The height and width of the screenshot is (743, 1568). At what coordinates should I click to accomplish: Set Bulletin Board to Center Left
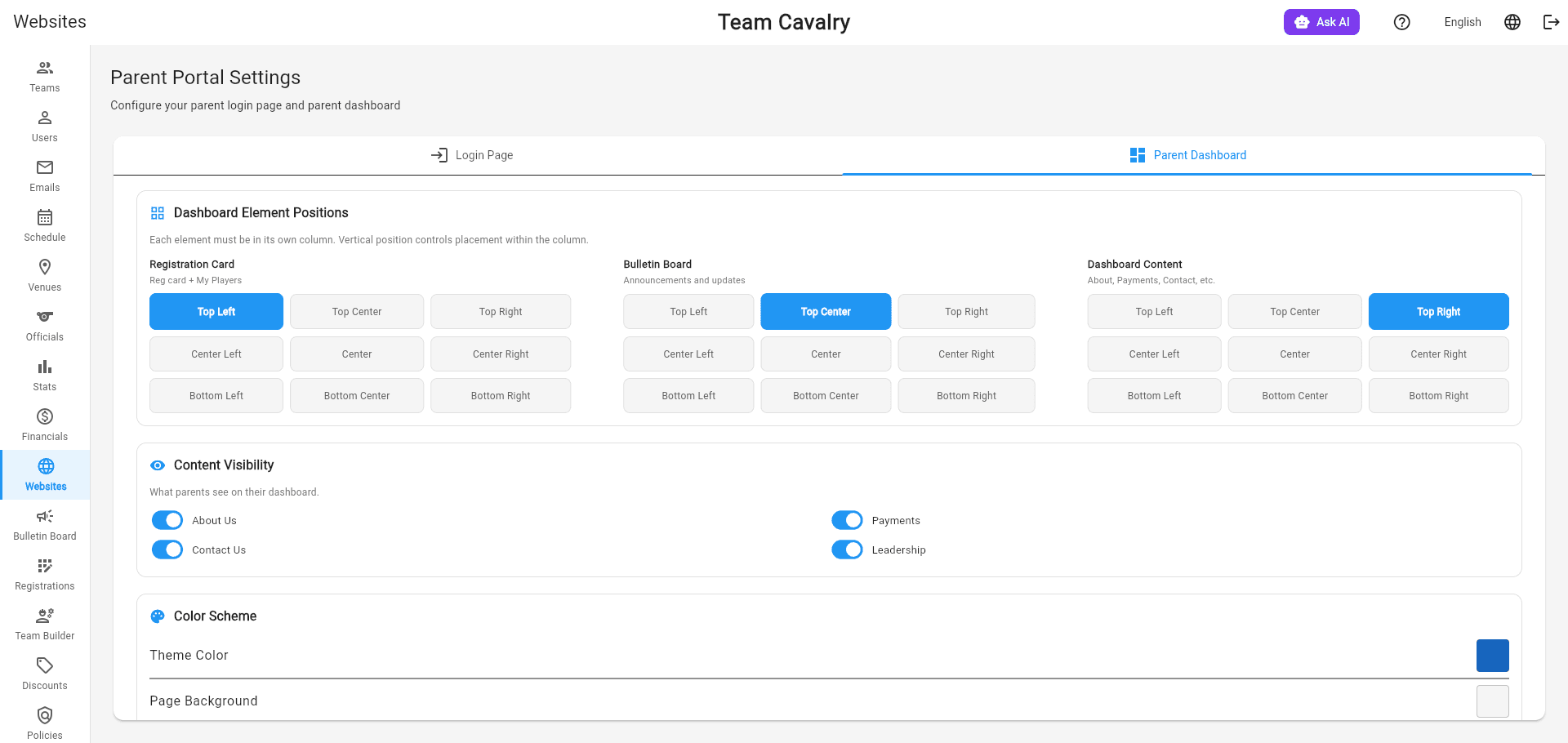688,354
